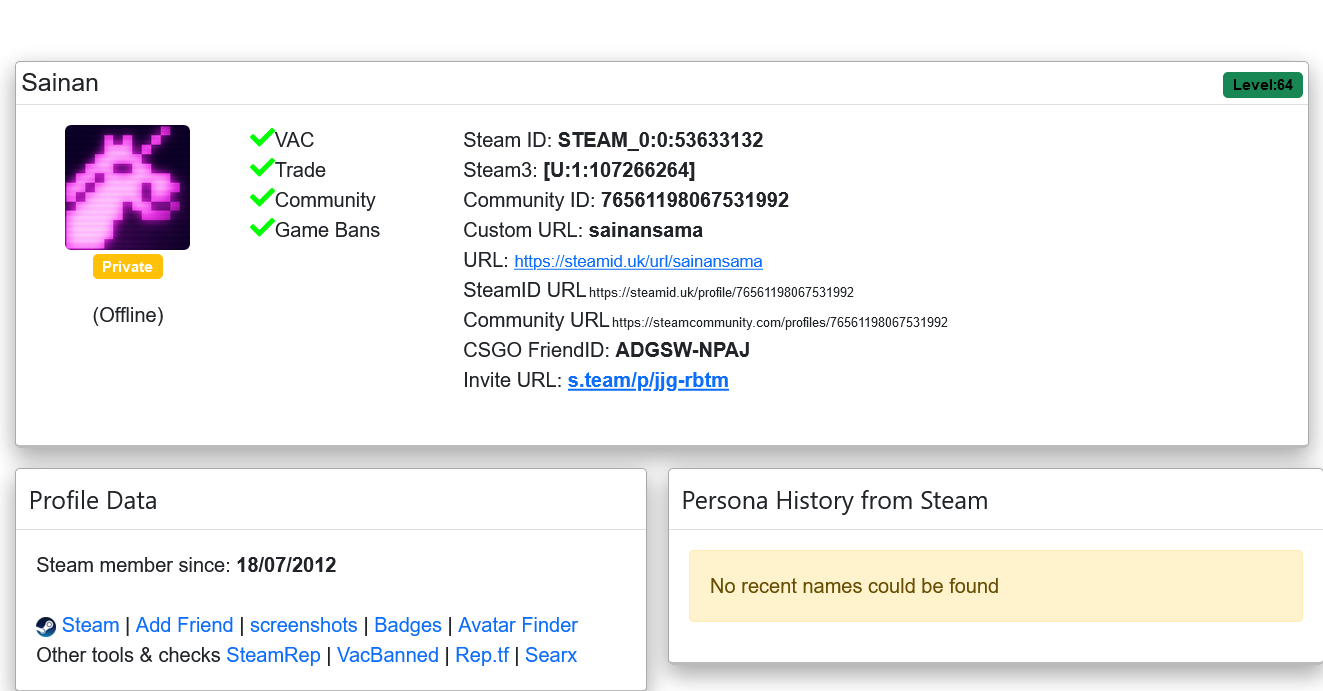Open the s.team invite URL
Image resolution: width=1323 pixels, height=691 pixels.
648,380
